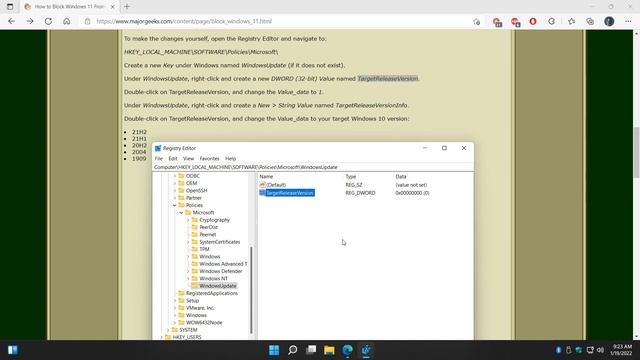Go back in browser history
Image resolution: width=640 pixels, height=360 pixels.
11,21
